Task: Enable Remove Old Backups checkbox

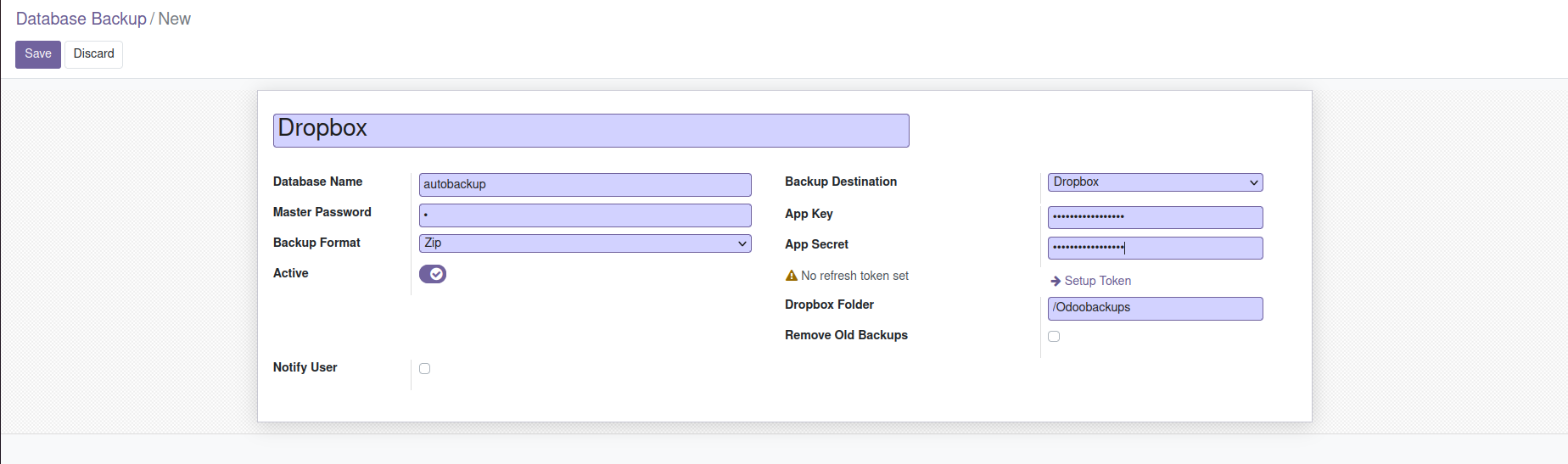Action: coord(1054,337)
